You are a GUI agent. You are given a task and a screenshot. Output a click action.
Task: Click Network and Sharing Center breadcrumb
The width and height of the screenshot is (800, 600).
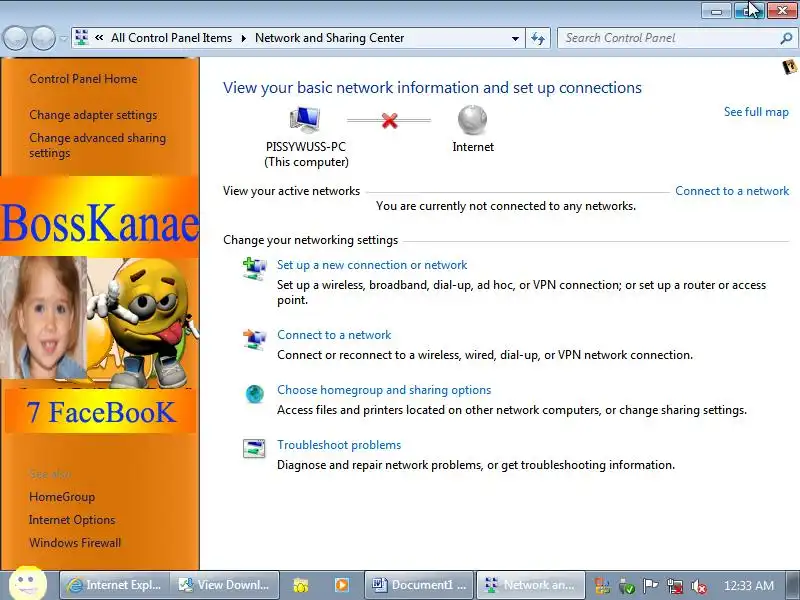click(x=330, y=38)
